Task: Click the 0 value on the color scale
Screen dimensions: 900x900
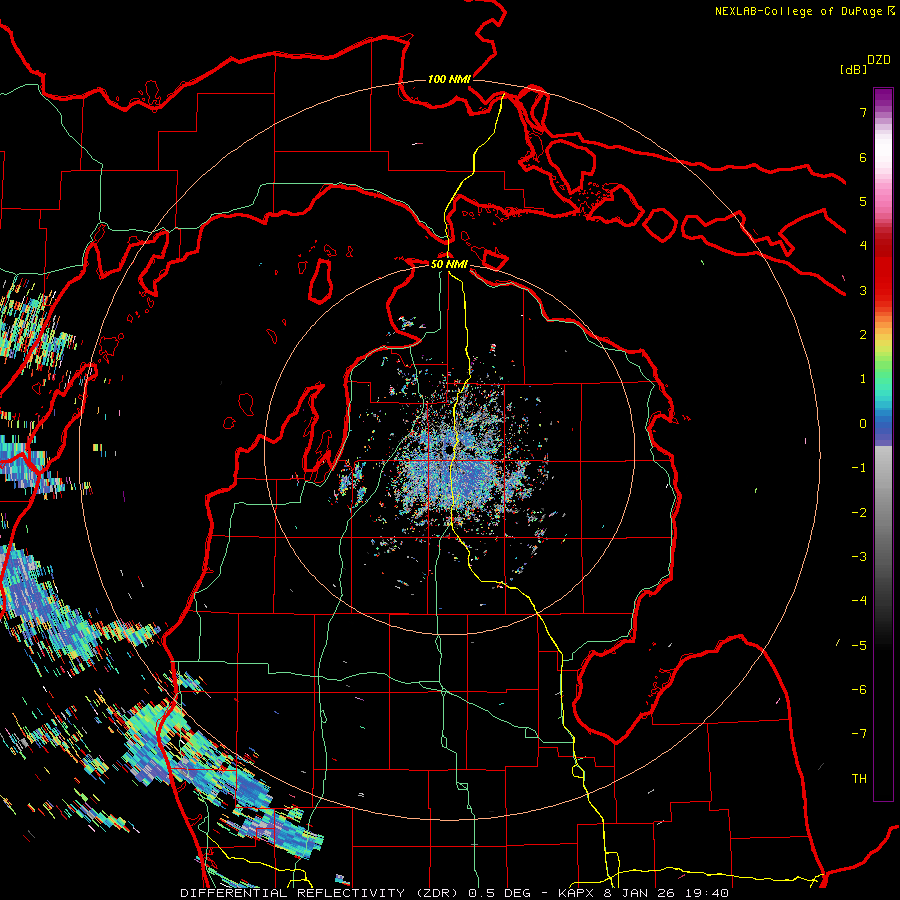Action: click(x=863, y=424)
